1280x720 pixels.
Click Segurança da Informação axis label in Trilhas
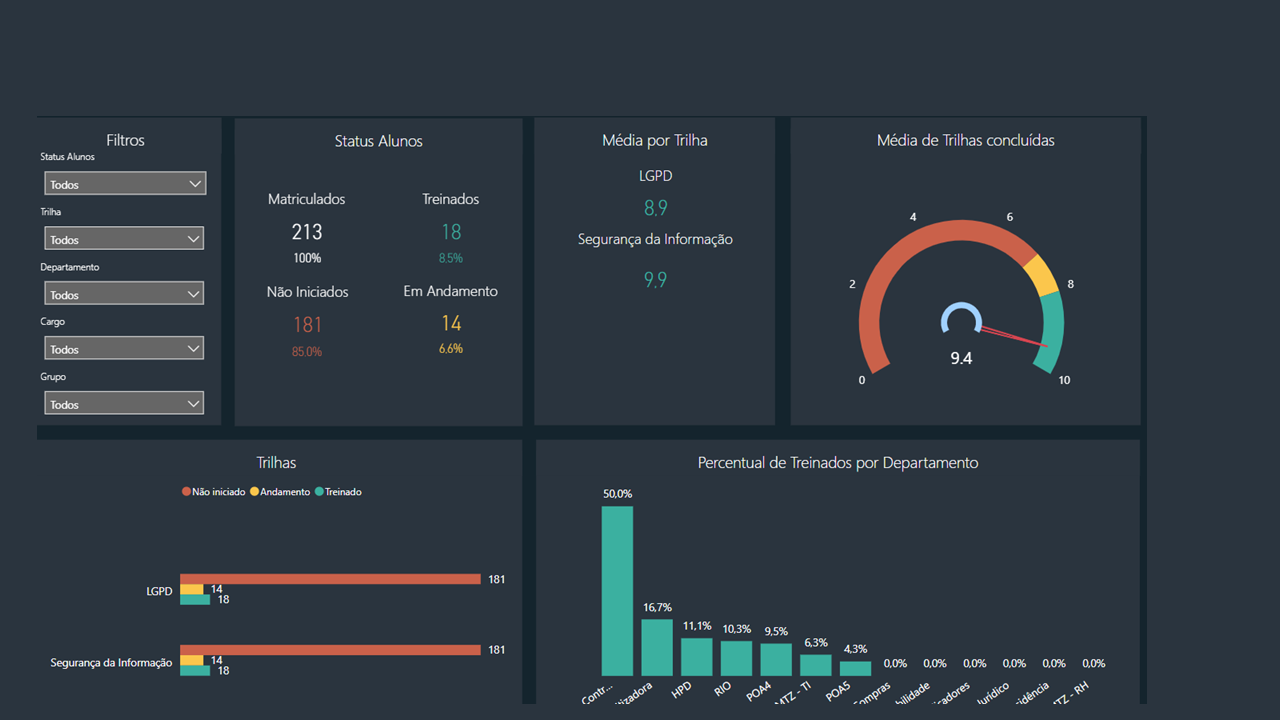(x=111, y=662)
